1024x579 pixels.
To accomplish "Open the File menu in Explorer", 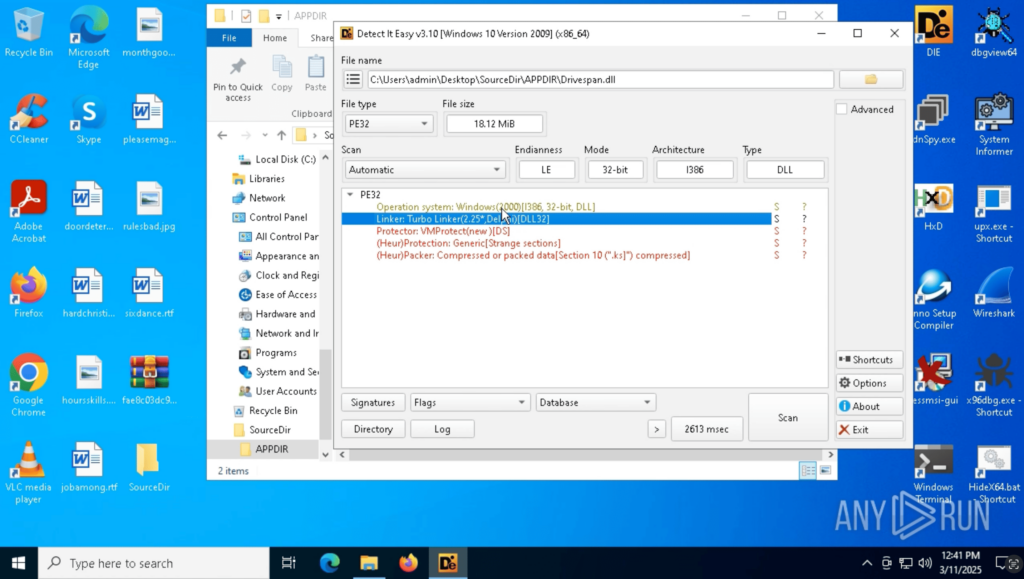I will pos(229,38).
